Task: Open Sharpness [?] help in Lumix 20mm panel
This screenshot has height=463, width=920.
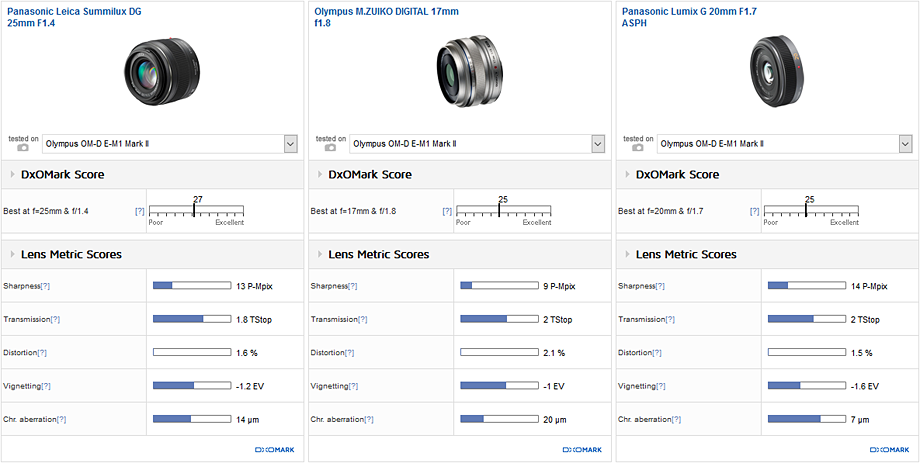Action: point(660,286)
